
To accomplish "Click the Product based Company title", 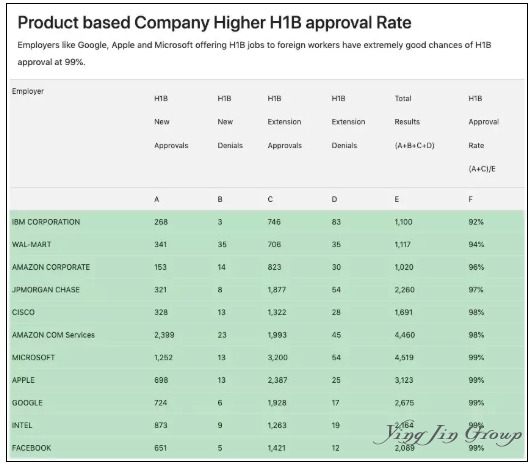I will pos(214,23).
